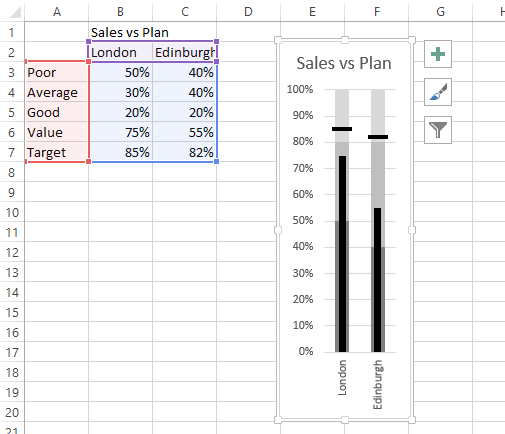Viewport: 505px width, 434px height.
Task: Click the select-all corner triangle
Action: [15, 12]
